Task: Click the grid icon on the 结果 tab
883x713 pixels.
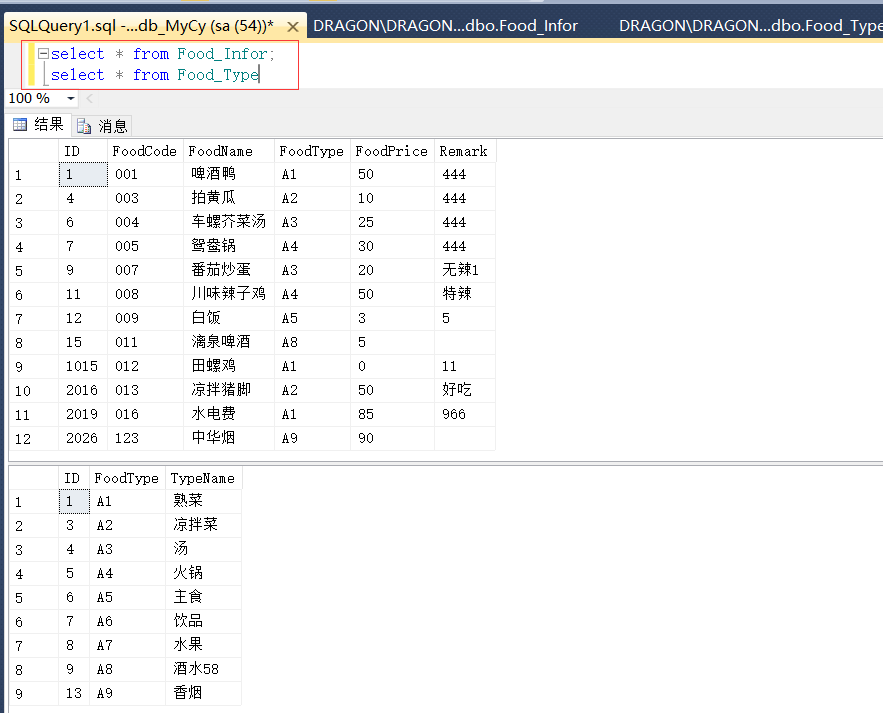Action: pyautogui.click(x=21, y=125)
